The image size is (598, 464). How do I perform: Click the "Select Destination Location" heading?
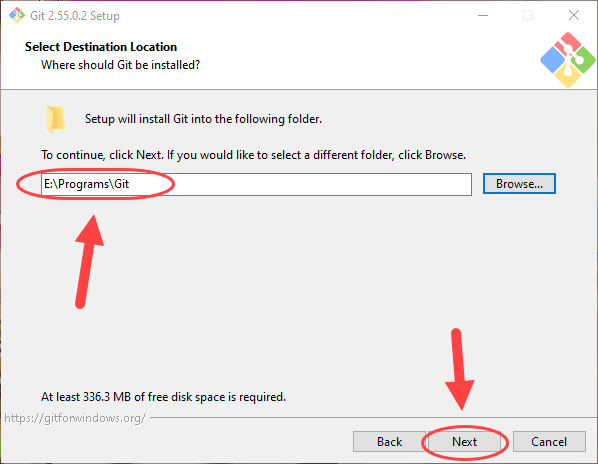click(101, 47)
